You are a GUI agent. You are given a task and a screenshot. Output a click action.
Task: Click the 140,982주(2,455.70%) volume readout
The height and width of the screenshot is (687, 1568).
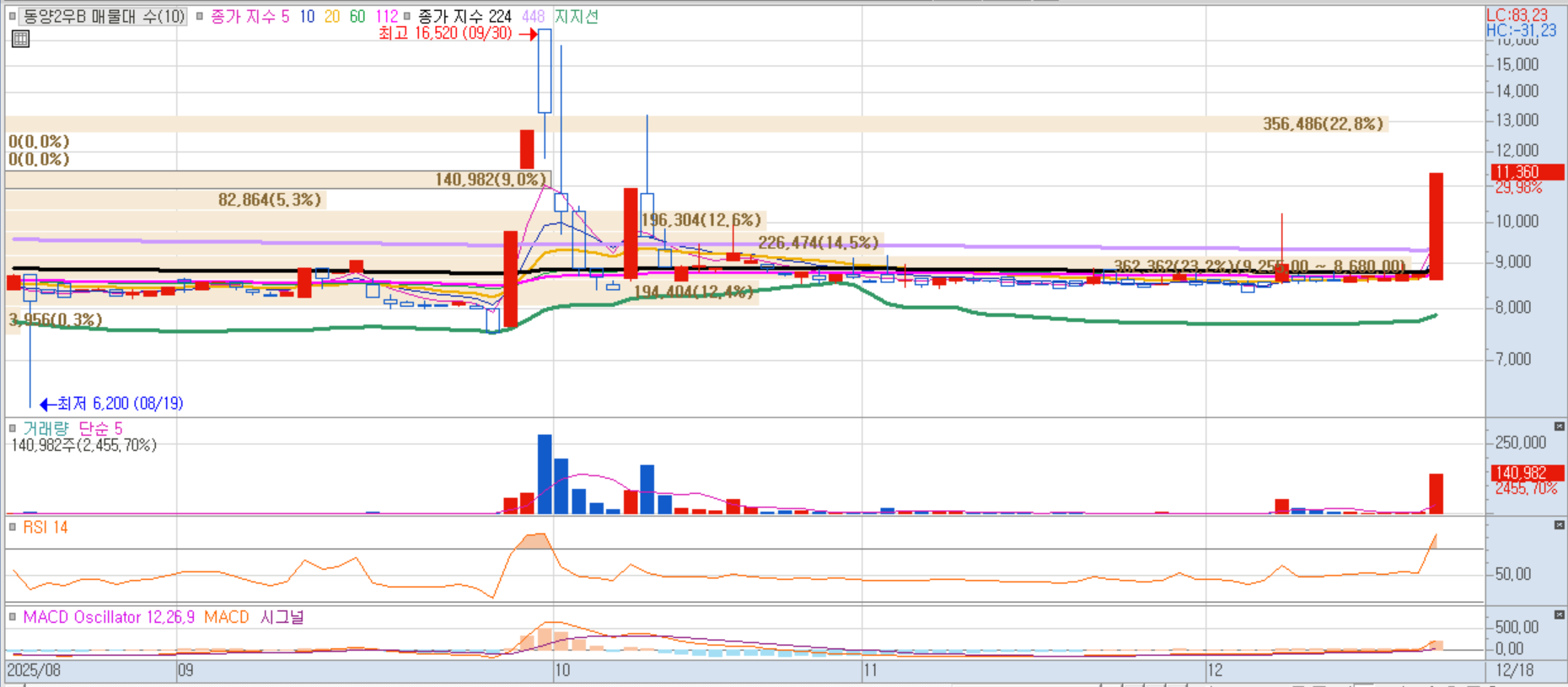pyautogui.click(x=83, y=445)
